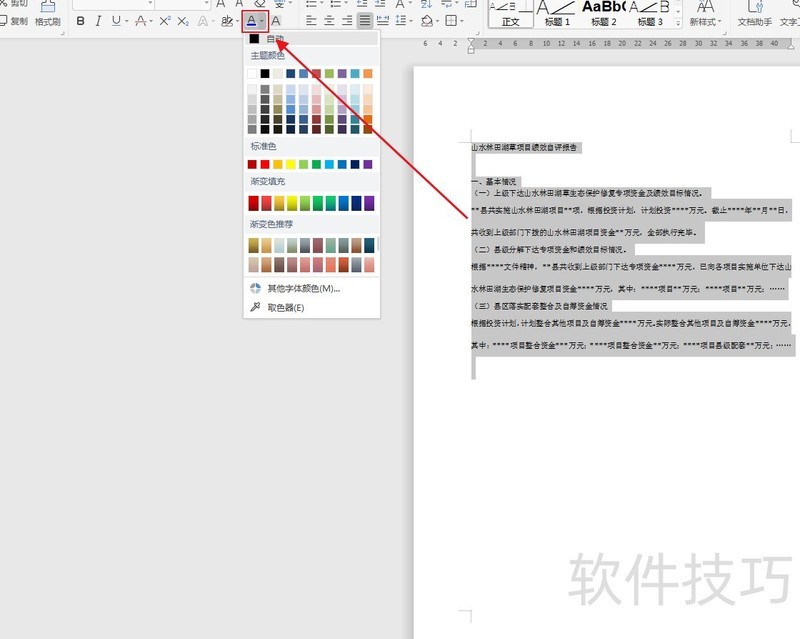800x639 pixels.
Task: Choose 其他字体颜色(M)... menu entry
Action: pos(311,288)
